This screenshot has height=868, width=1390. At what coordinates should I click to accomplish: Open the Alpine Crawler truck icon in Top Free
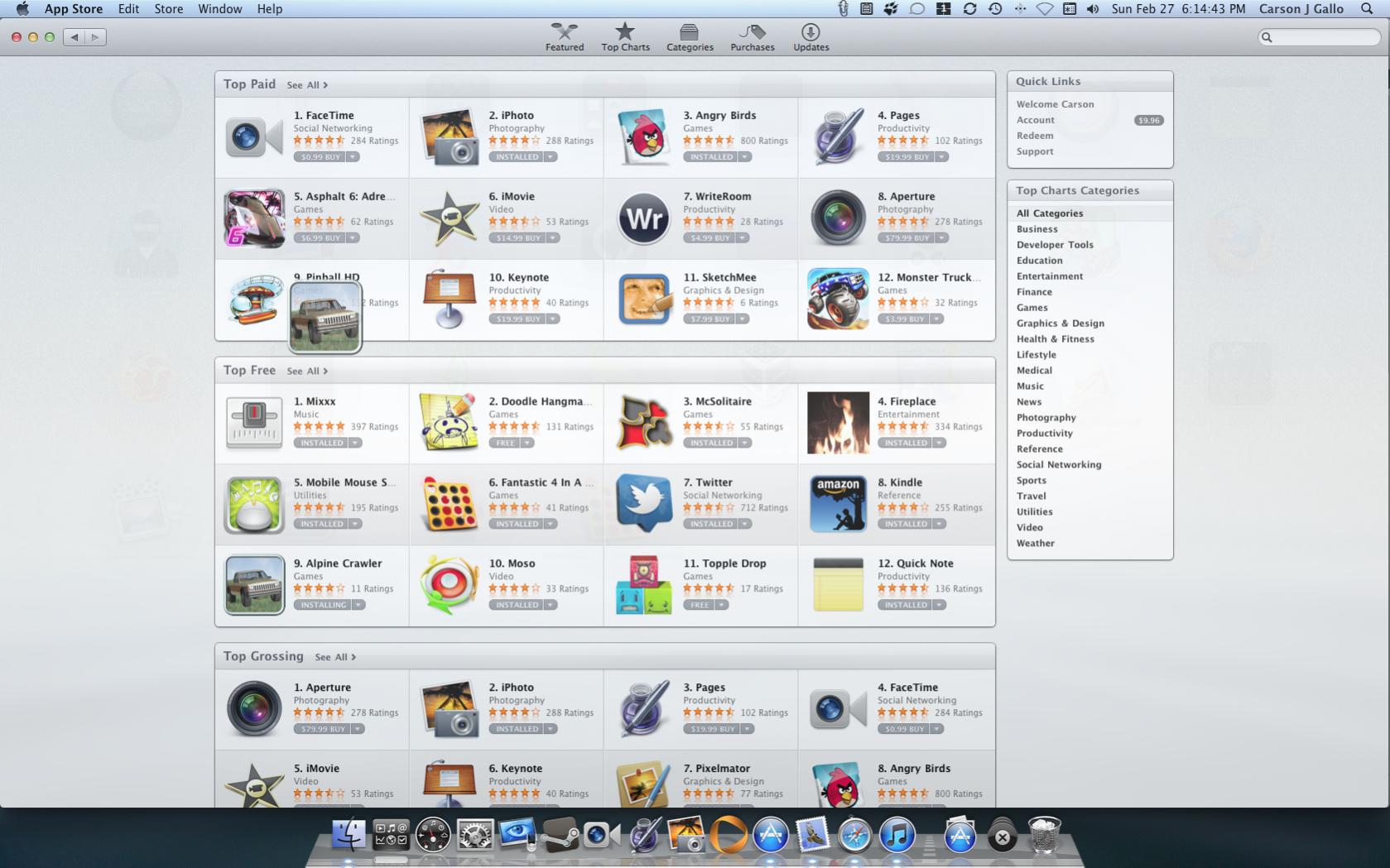pyautogui.click(x=254, y=585)
